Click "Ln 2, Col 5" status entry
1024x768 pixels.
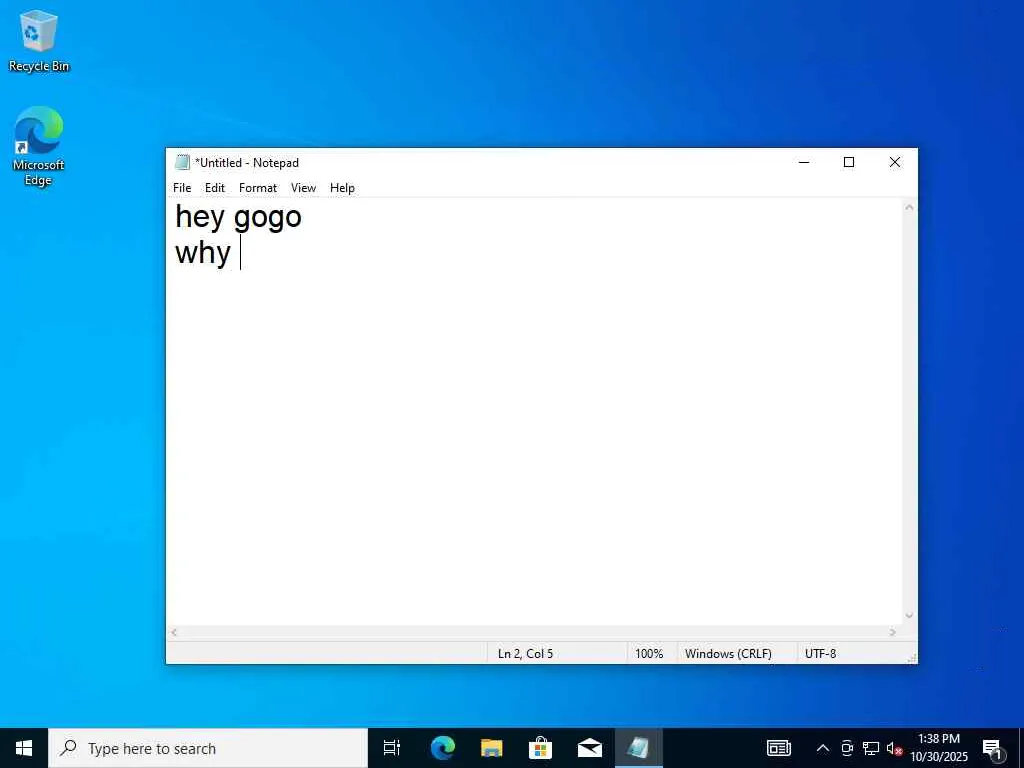[x=525, y=654]
